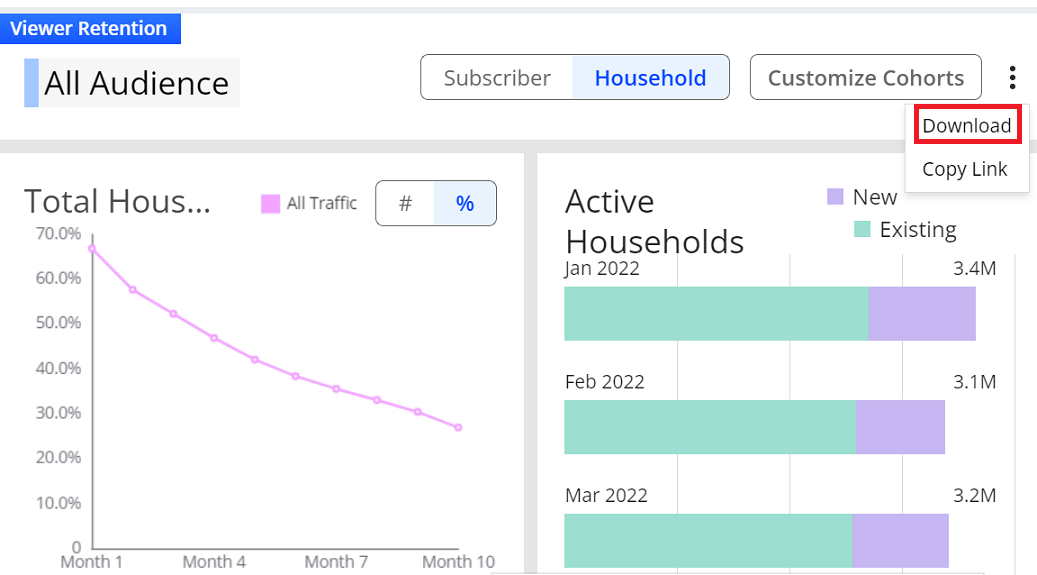Click the All Traffic pink legend swatch

pos(270,204)
